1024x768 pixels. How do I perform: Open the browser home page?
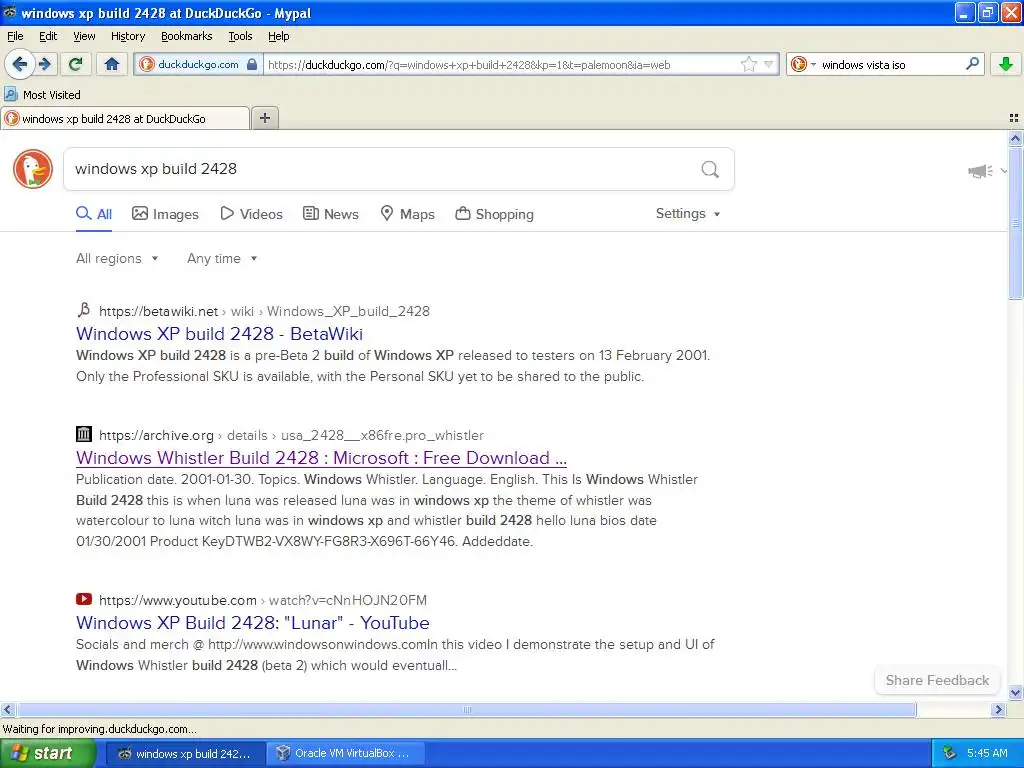[x=112, y=64]
